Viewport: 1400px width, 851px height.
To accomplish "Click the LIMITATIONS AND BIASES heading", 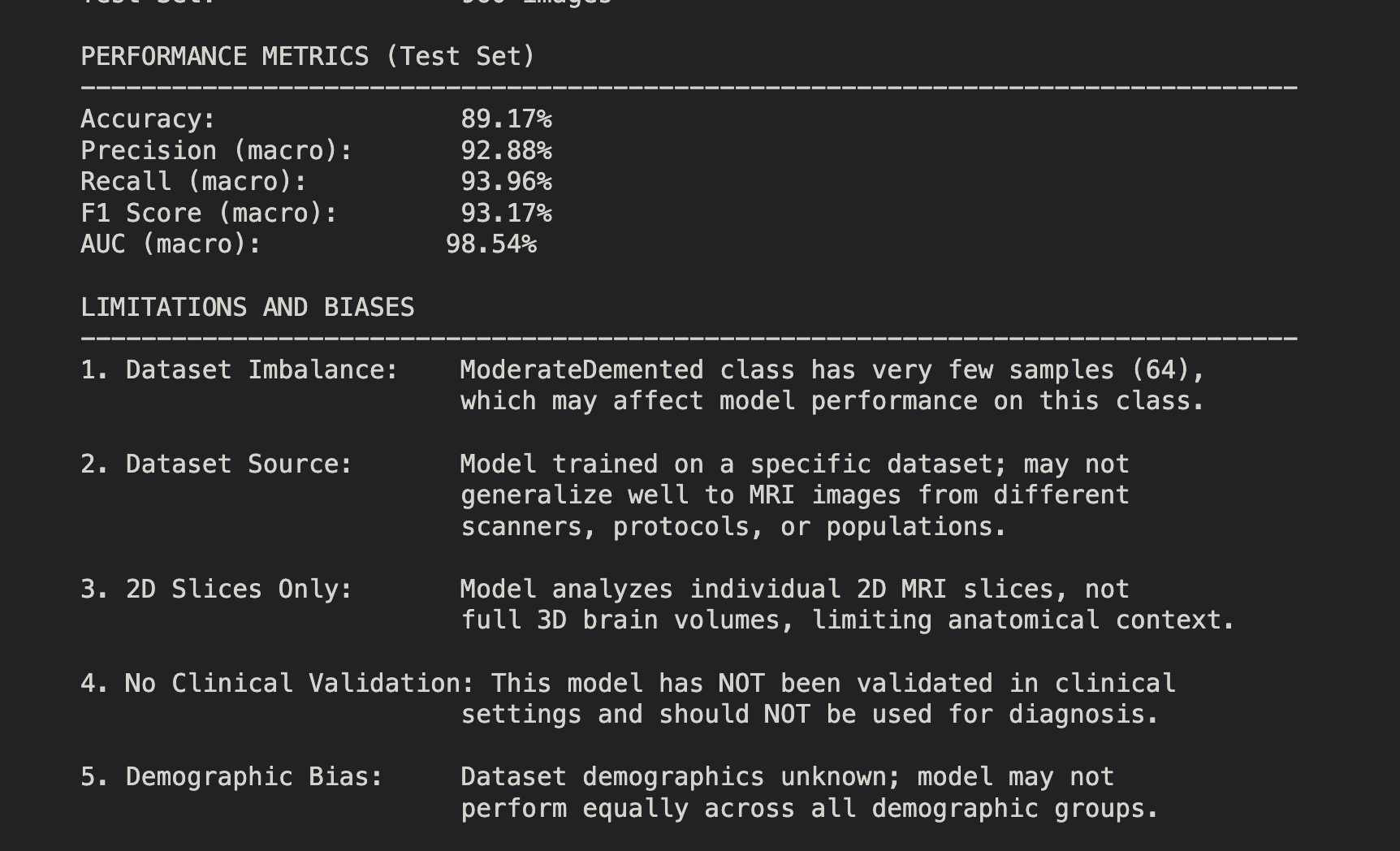I will tap(248, 307).
